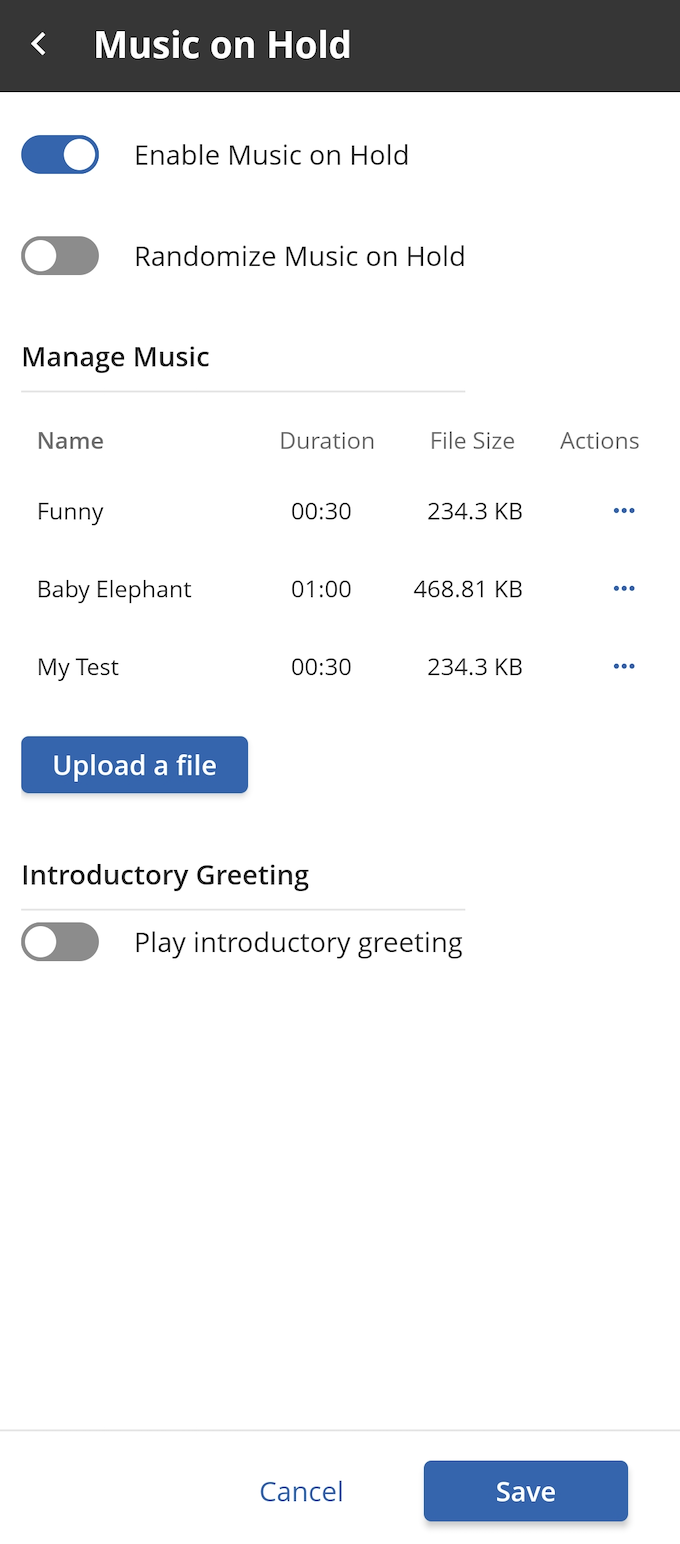Click the Randomize Music on Hold label

coord(300,256)
